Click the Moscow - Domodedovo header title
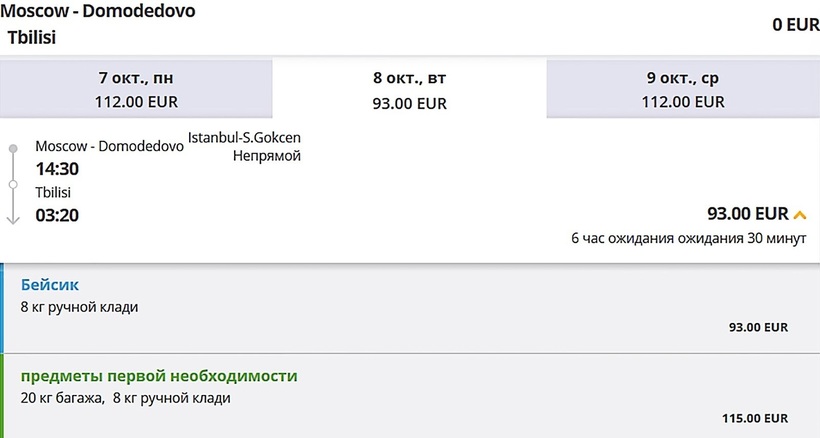The image size is (820, 438). (99, 12)
